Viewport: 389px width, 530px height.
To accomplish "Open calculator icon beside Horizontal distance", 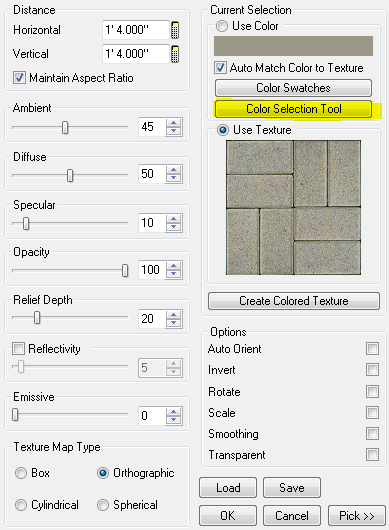I will pos(175,30).
